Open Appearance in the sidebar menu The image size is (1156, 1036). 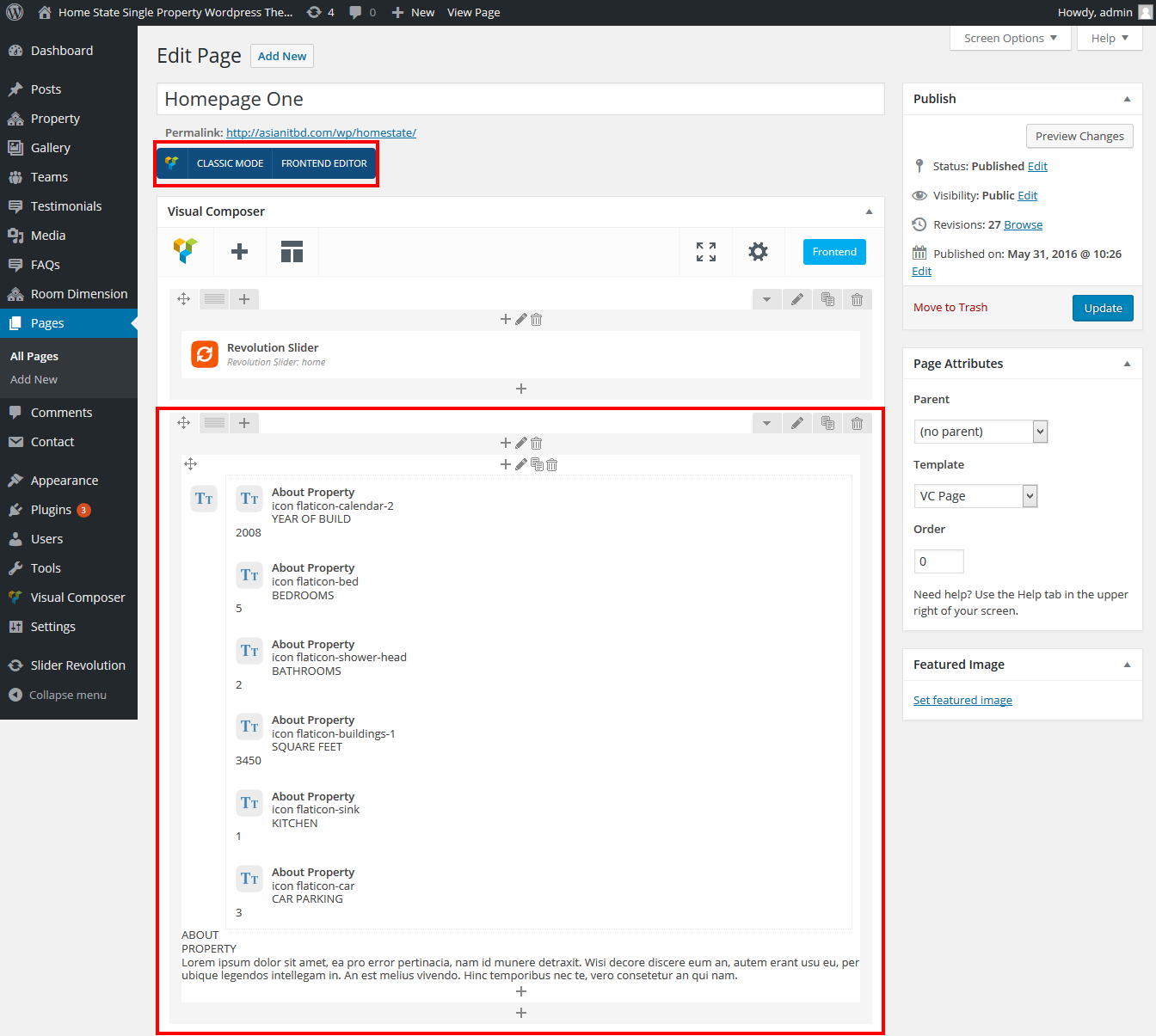coord(65,481)
